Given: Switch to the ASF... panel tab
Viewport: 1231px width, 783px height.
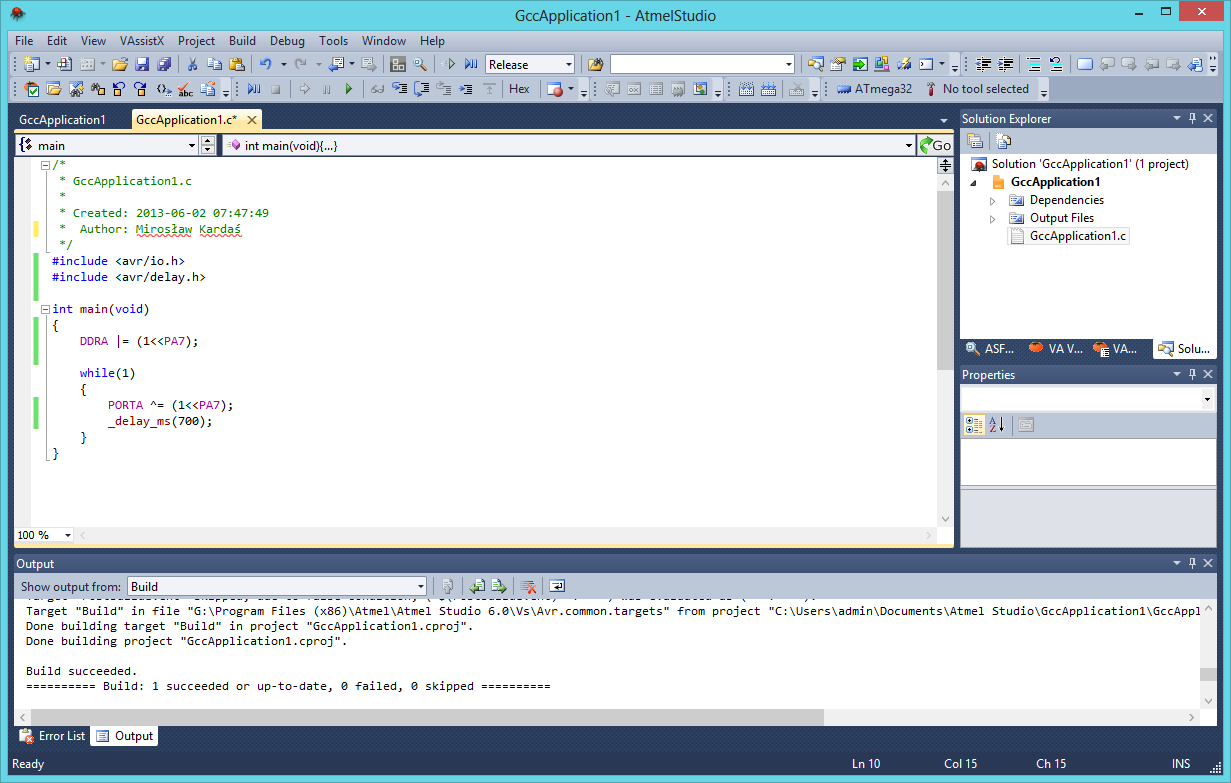Looking at the screenshot, I should 990,349.
